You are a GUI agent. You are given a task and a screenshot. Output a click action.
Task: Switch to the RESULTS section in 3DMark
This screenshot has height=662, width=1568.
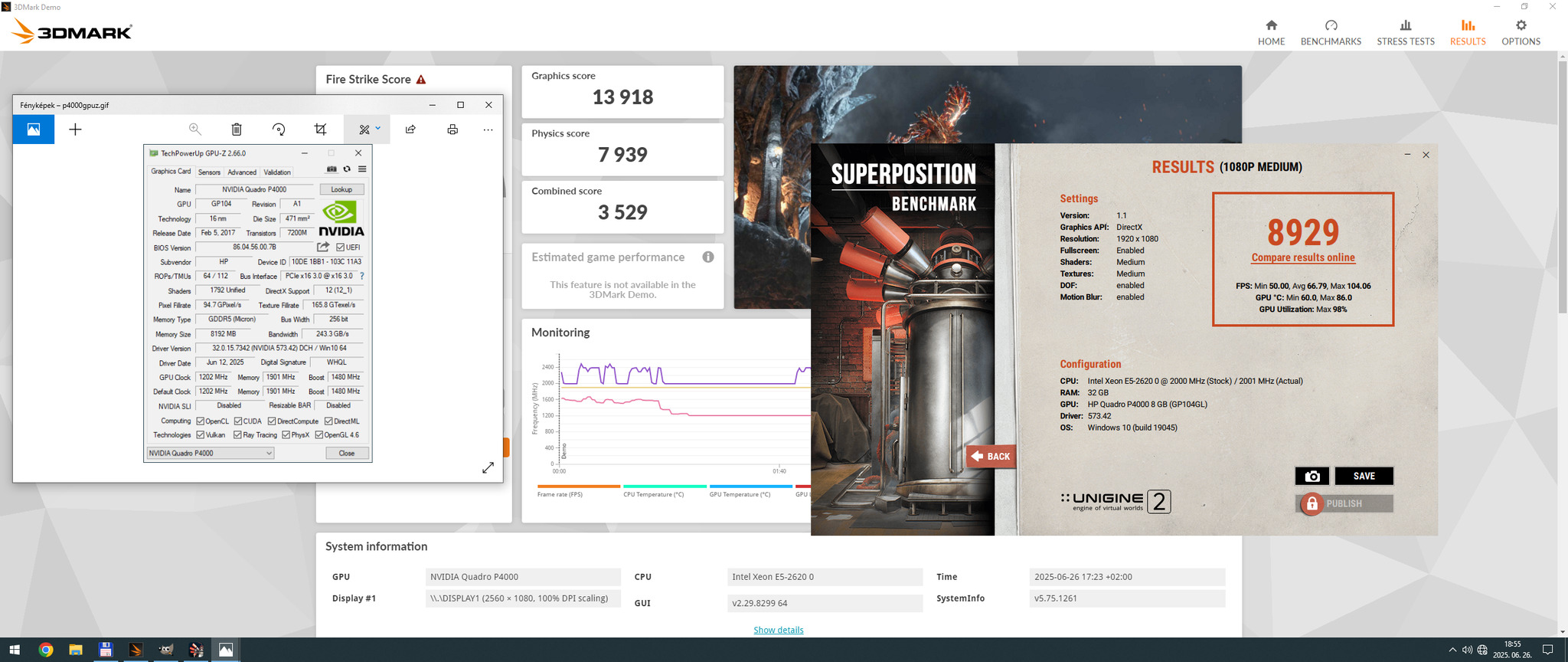point(1468,32)
